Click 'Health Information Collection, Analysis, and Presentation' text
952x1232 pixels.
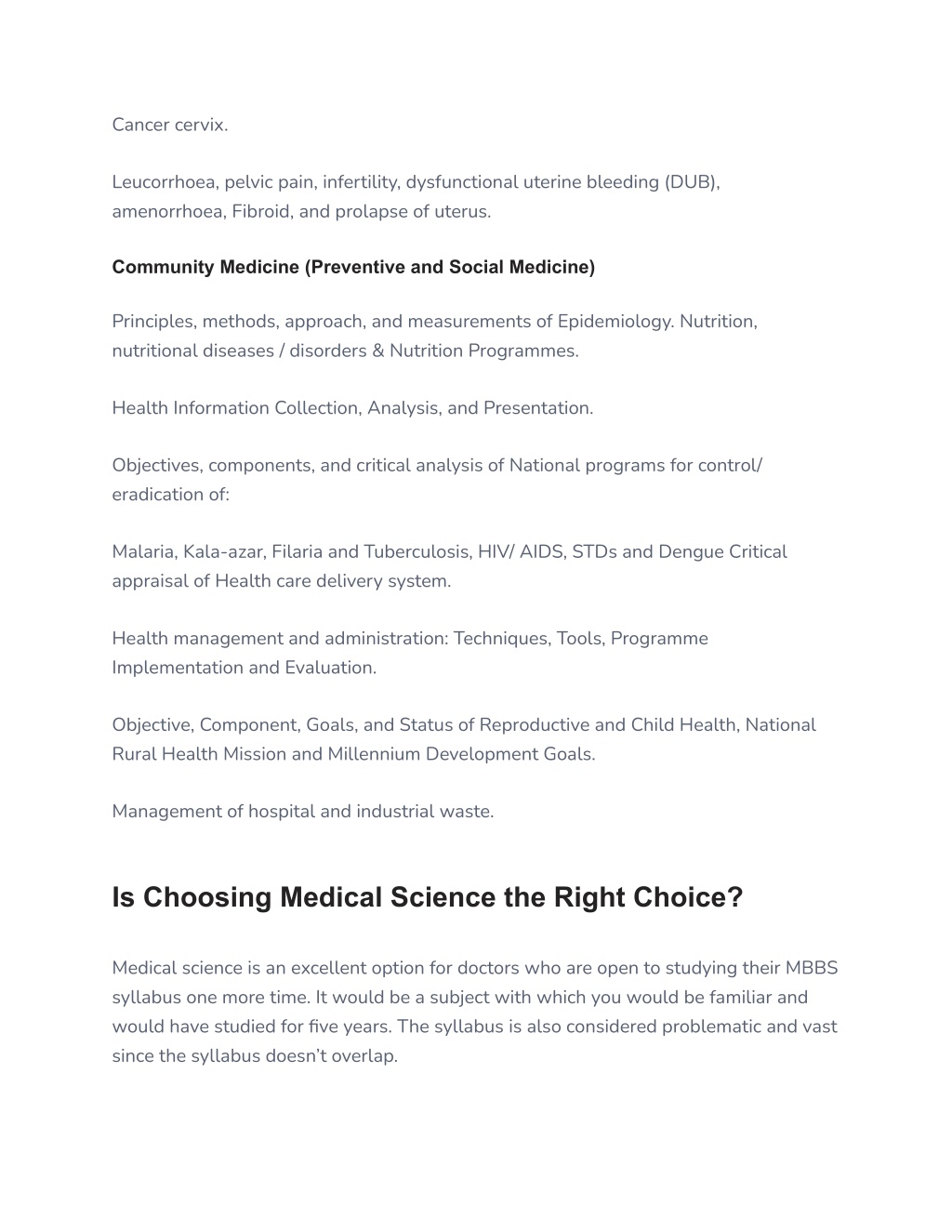tap(352, 408)
